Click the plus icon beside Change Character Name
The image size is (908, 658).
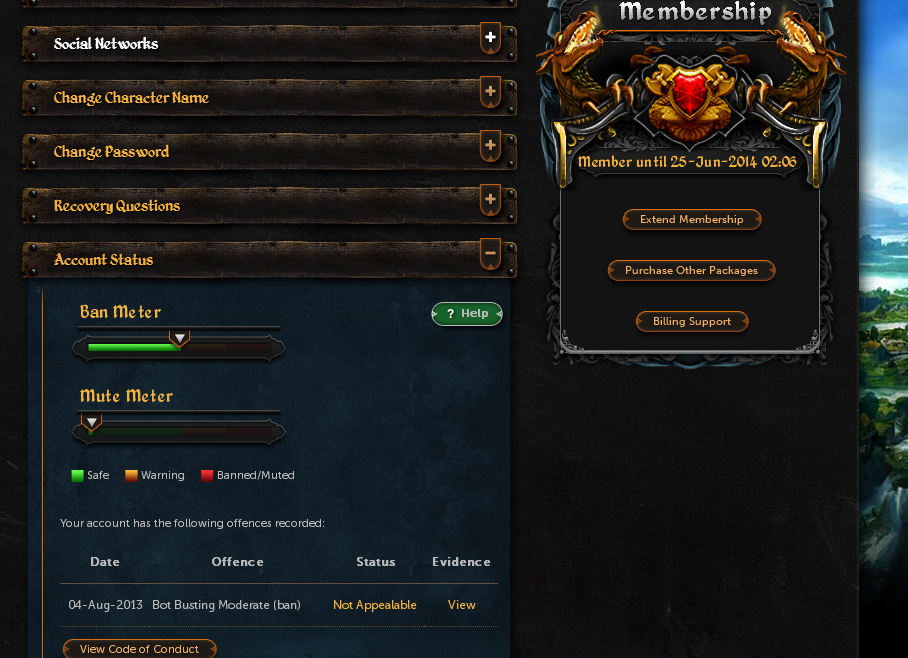point(490,92)
